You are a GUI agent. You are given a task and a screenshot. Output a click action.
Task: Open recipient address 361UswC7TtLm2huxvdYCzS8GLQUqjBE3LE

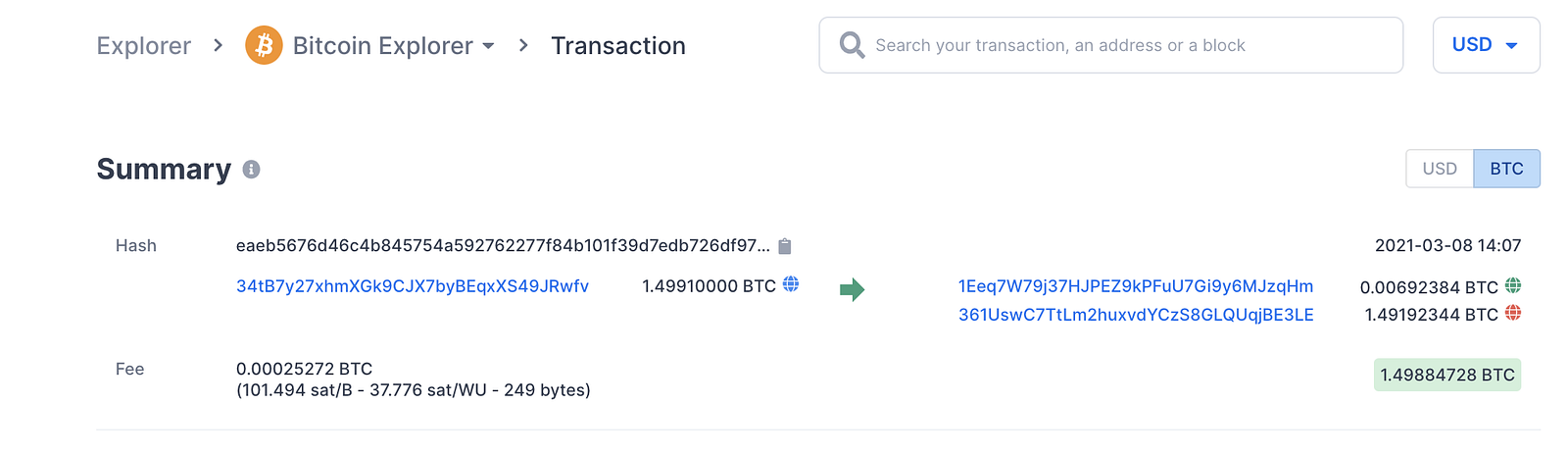(x=1136, y=315)
